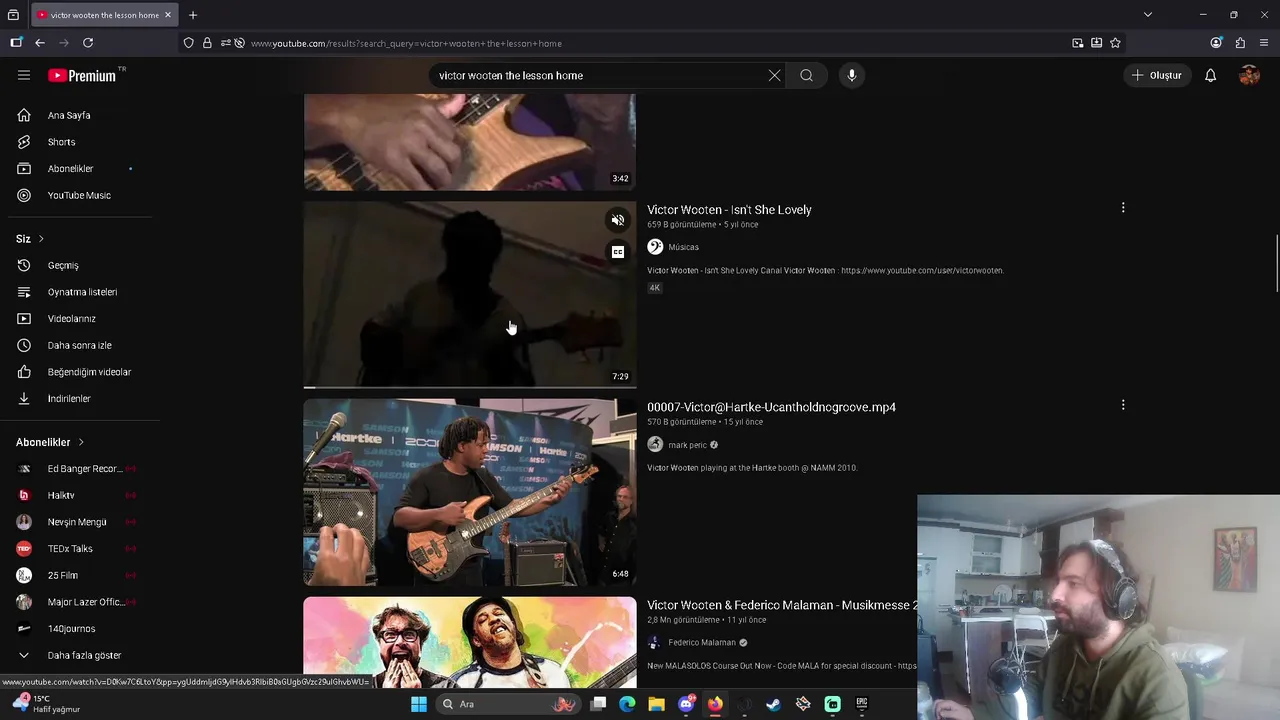Bookmark this page with the star
The width and height of the screenshot is (1280, 720).
1115,43
